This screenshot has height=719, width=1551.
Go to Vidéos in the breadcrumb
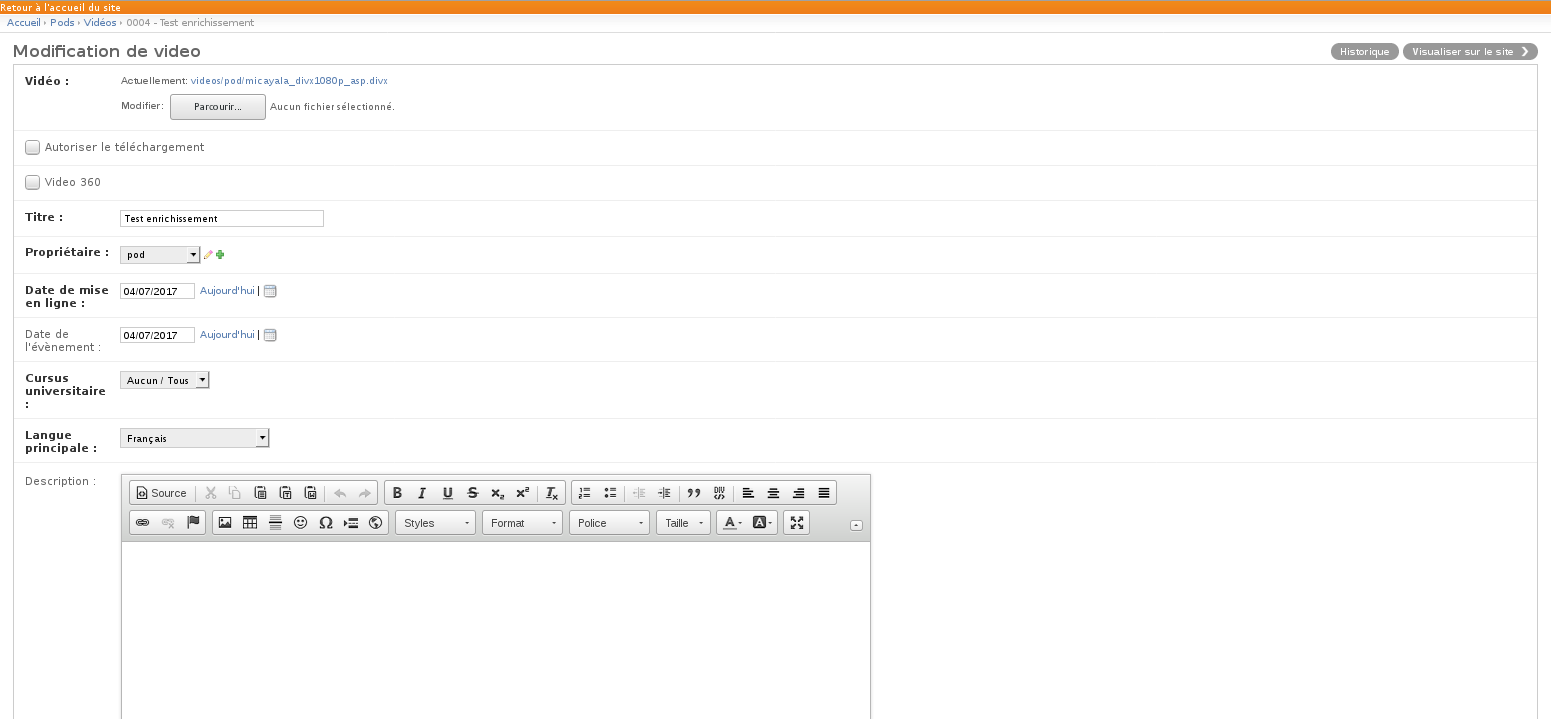[x=100, y=22]
